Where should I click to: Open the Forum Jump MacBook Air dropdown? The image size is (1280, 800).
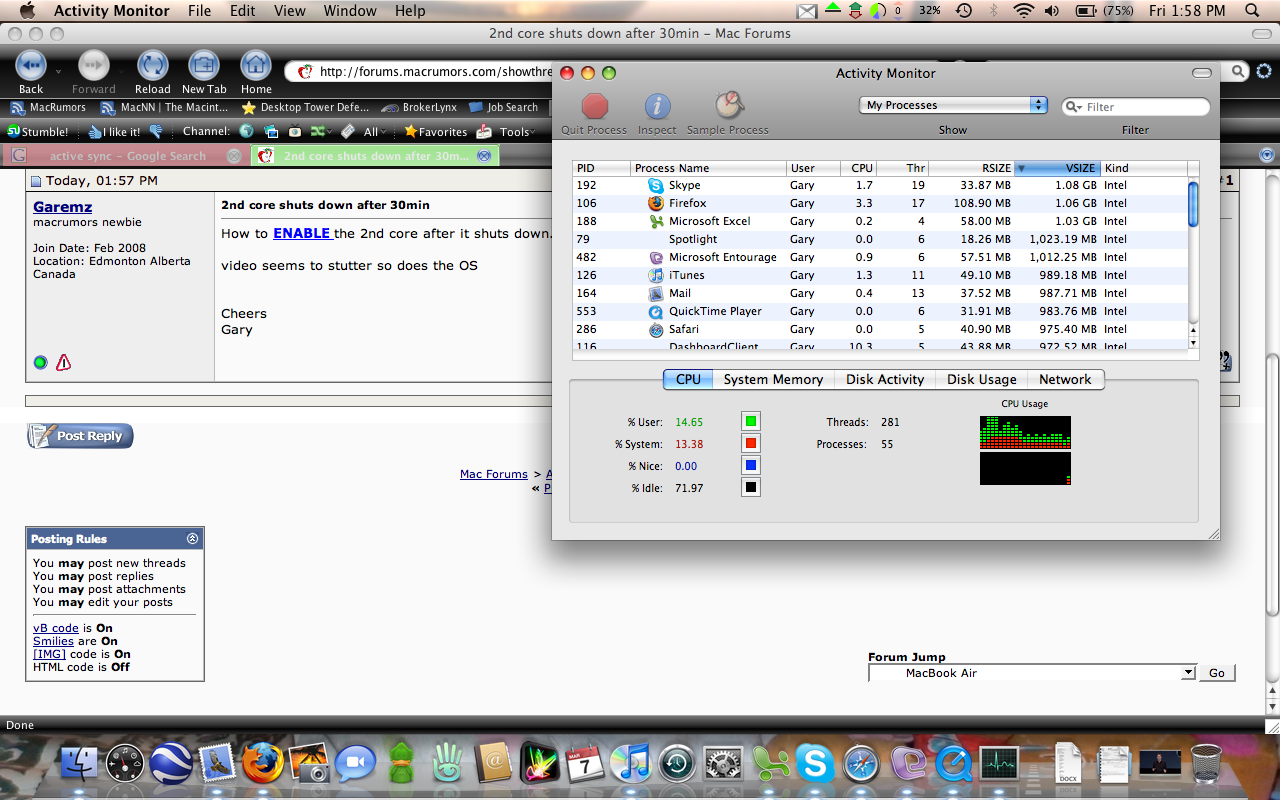[1033, 673]
